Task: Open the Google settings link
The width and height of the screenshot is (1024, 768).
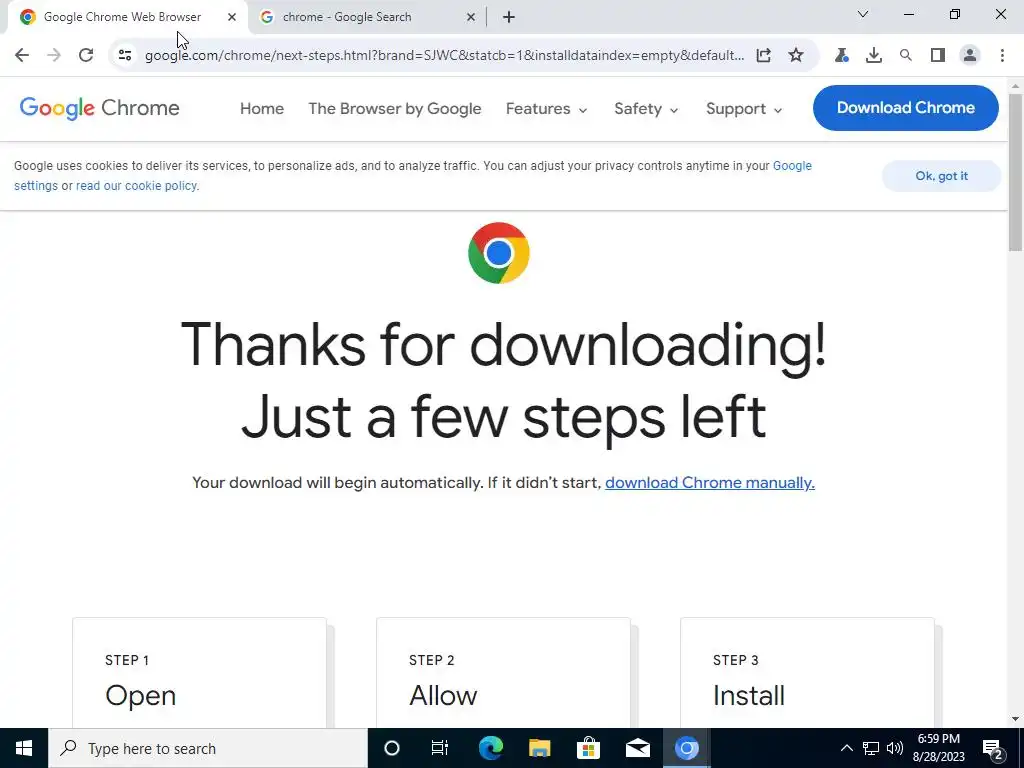Action: click(792, 166)
